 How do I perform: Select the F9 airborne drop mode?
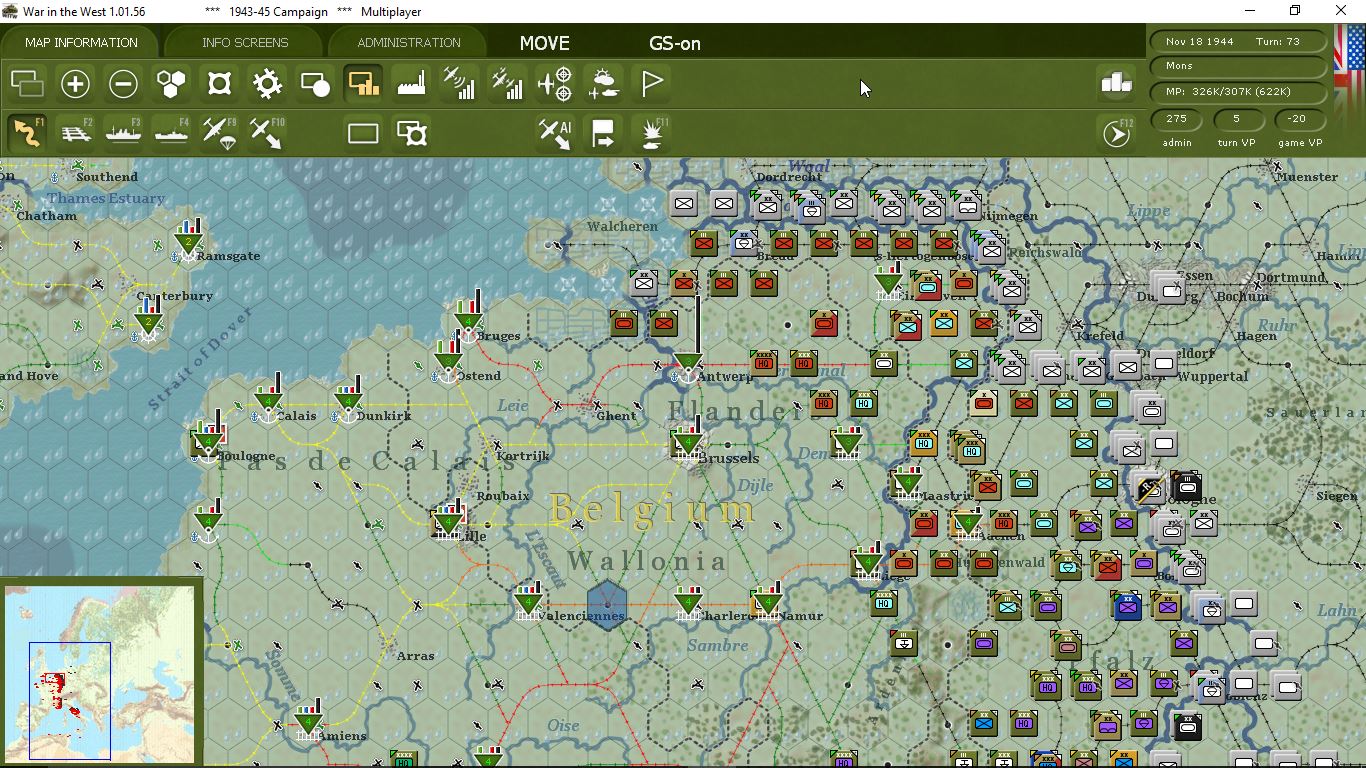[219, 132]
